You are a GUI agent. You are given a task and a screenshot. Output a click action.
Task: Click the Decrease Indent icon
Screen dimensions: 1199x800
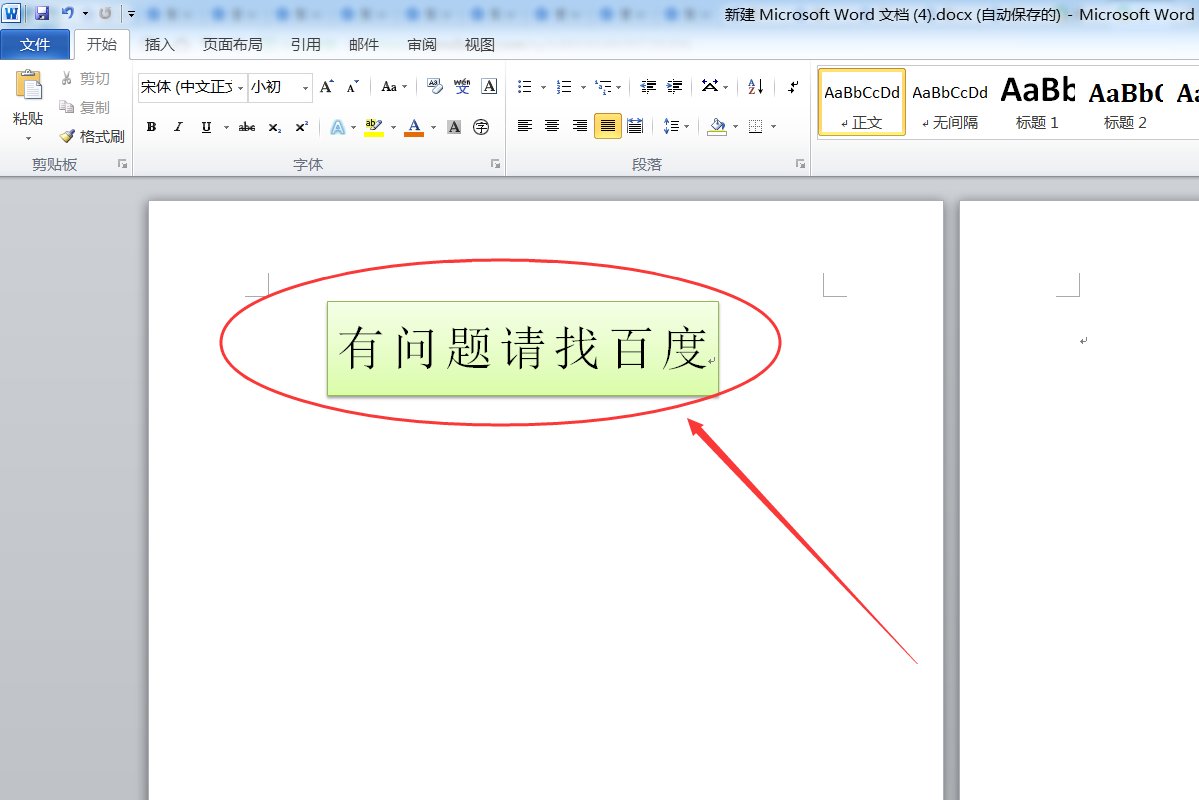(x=648, y=86)
